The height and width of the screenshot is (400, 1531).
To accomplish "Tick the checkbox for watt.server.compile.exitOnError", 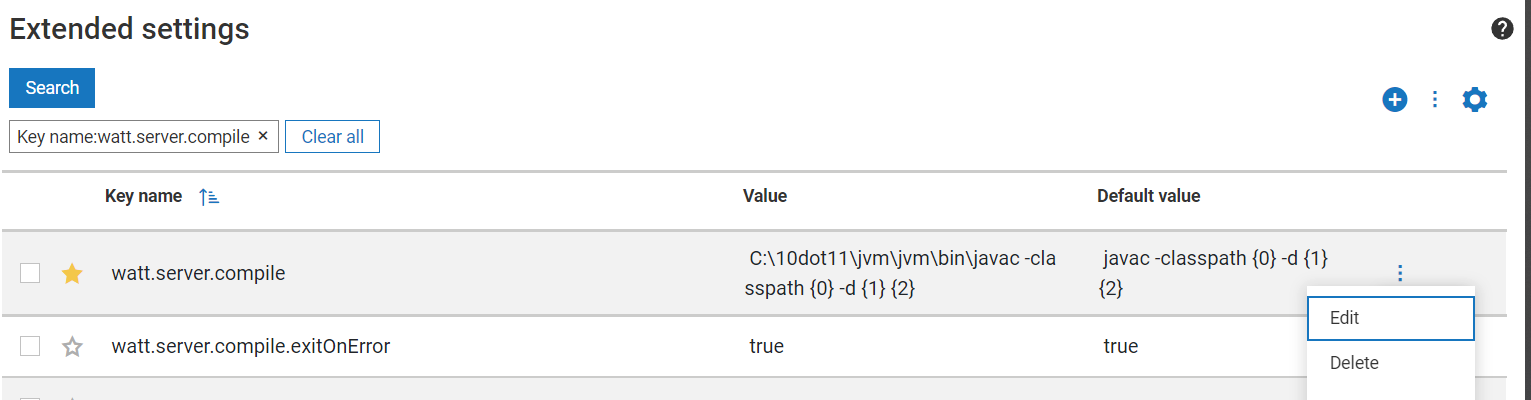I will pos(30,347).
